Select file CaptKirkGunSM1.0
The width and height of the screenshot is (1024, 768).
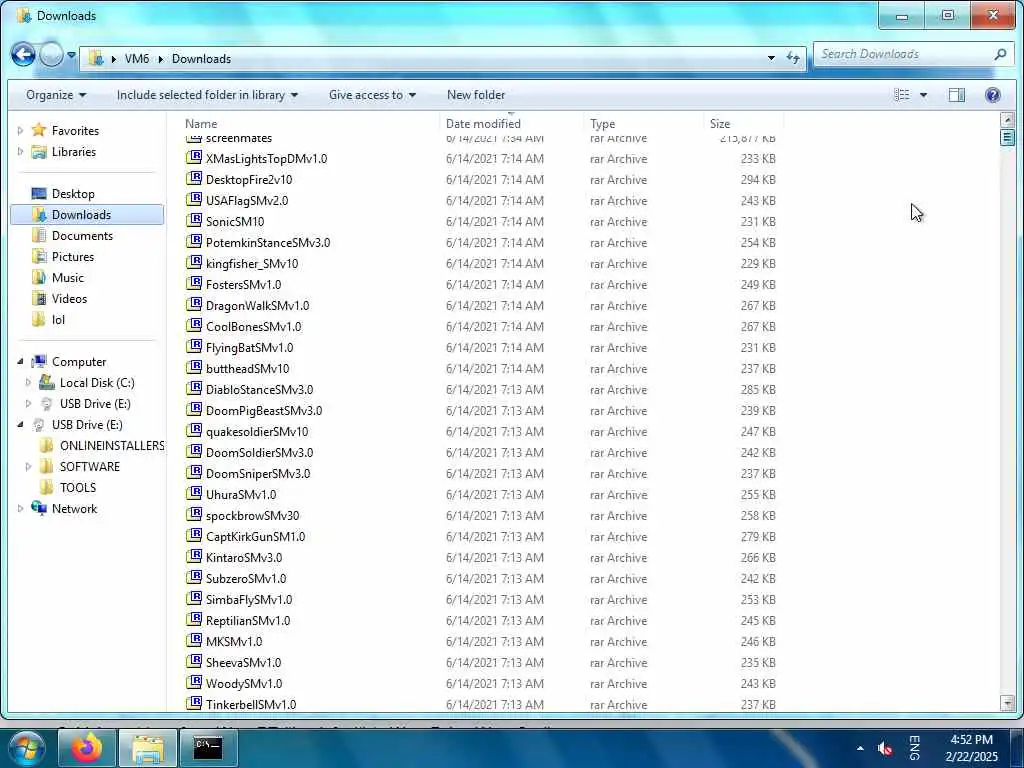point(255,536)
